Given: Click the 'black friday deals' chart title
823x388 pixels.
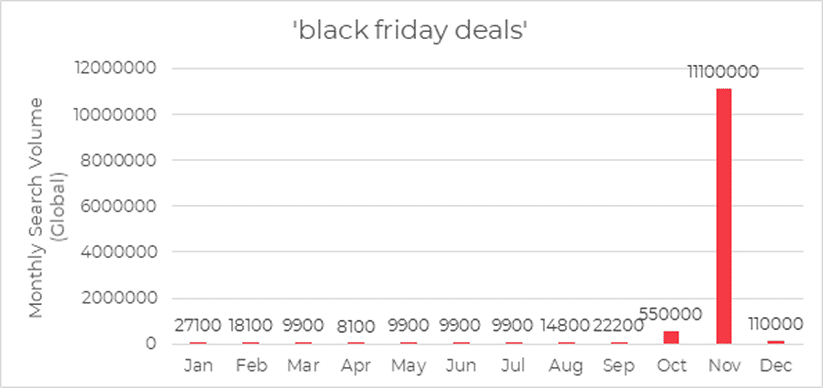Looking at the screenshot, I should 409,33.
